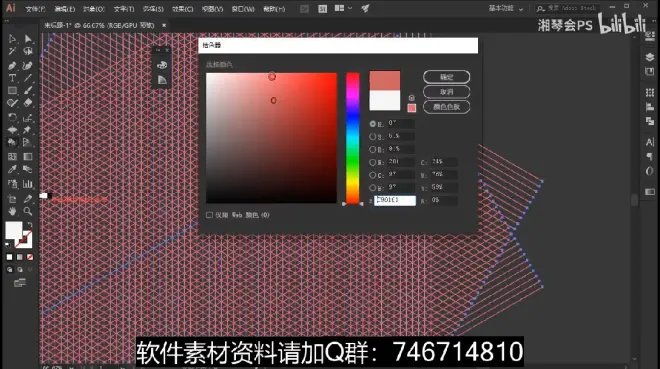
Task: Select the Zoom magnifier tool
Action: (28, 211)
